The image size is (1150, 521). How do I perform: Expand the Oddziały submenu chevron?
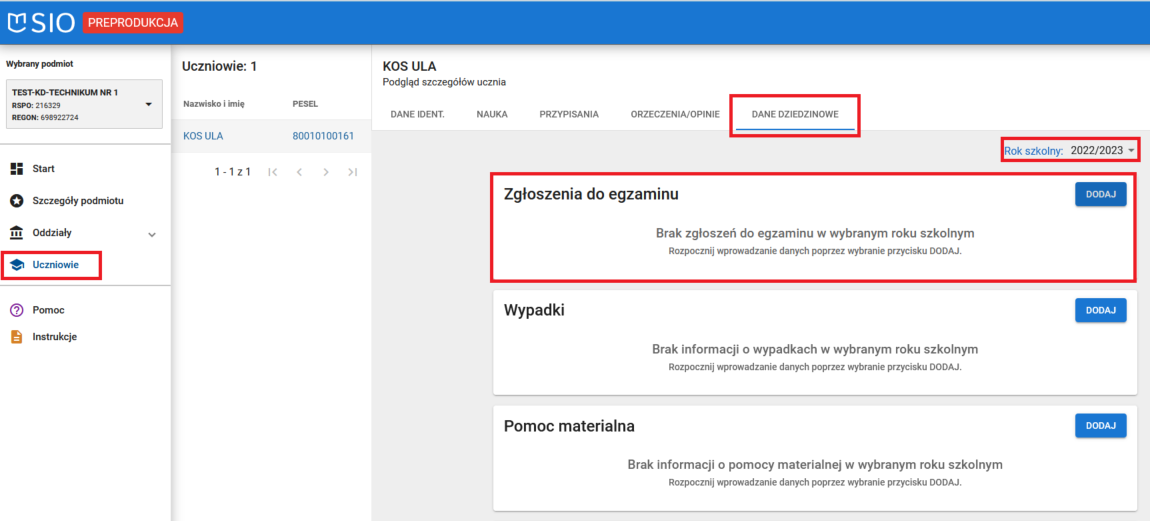tap(152, 234)
